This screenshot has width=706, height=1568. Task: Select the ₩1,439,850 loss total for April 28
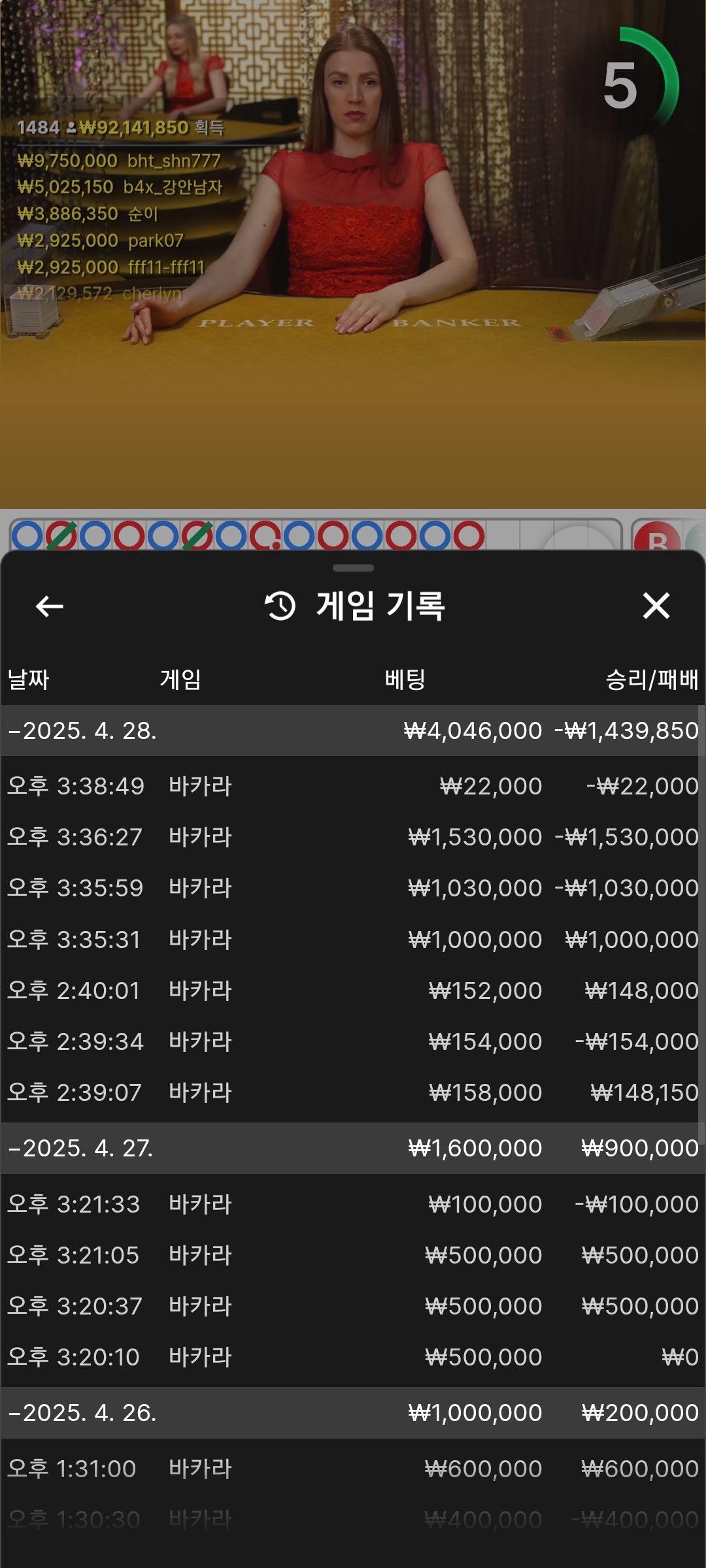click(626, 730)
